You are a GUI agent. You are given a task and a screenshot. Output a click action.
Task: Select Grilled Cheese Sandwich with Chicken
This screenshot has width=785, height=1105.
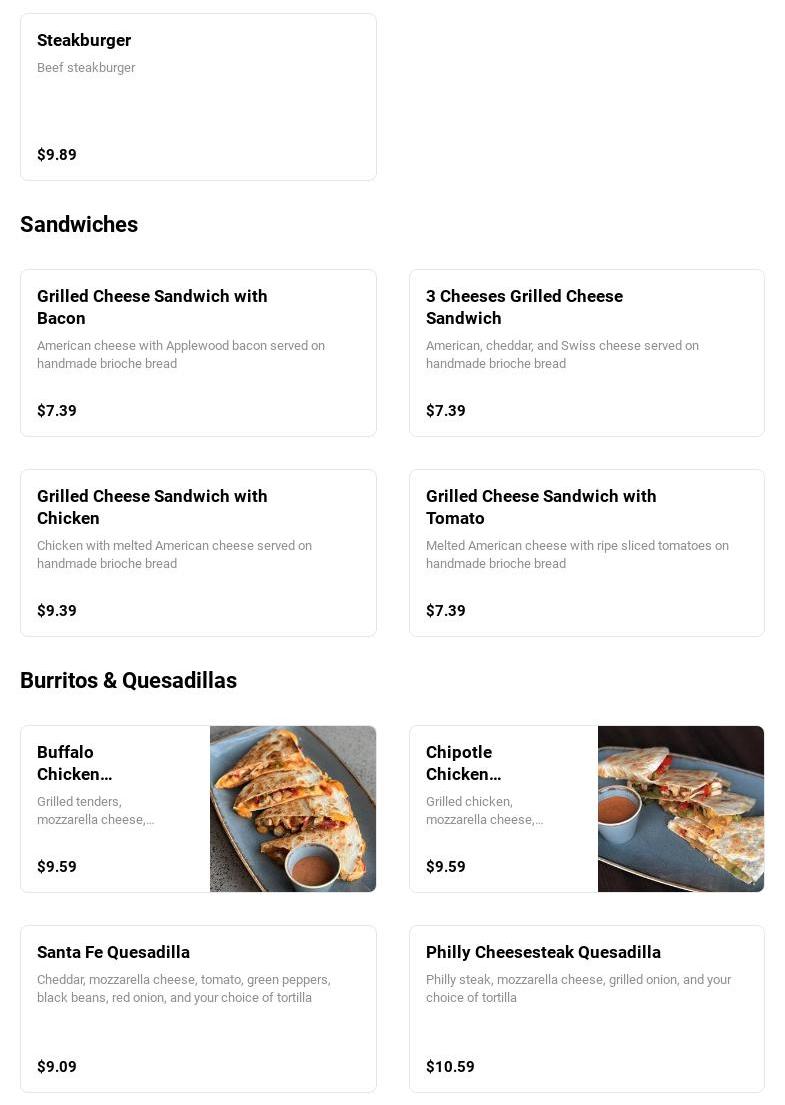click(x=152, y=507)
